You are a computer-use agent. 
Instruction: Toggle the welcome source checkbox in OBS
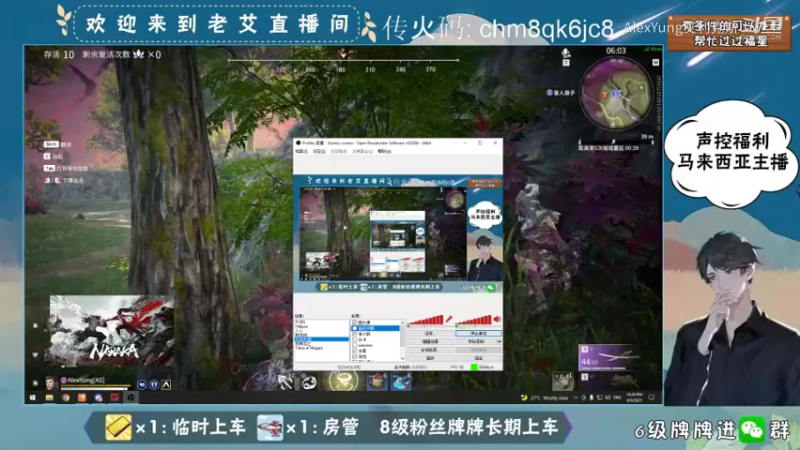click(x=355, y=345)
